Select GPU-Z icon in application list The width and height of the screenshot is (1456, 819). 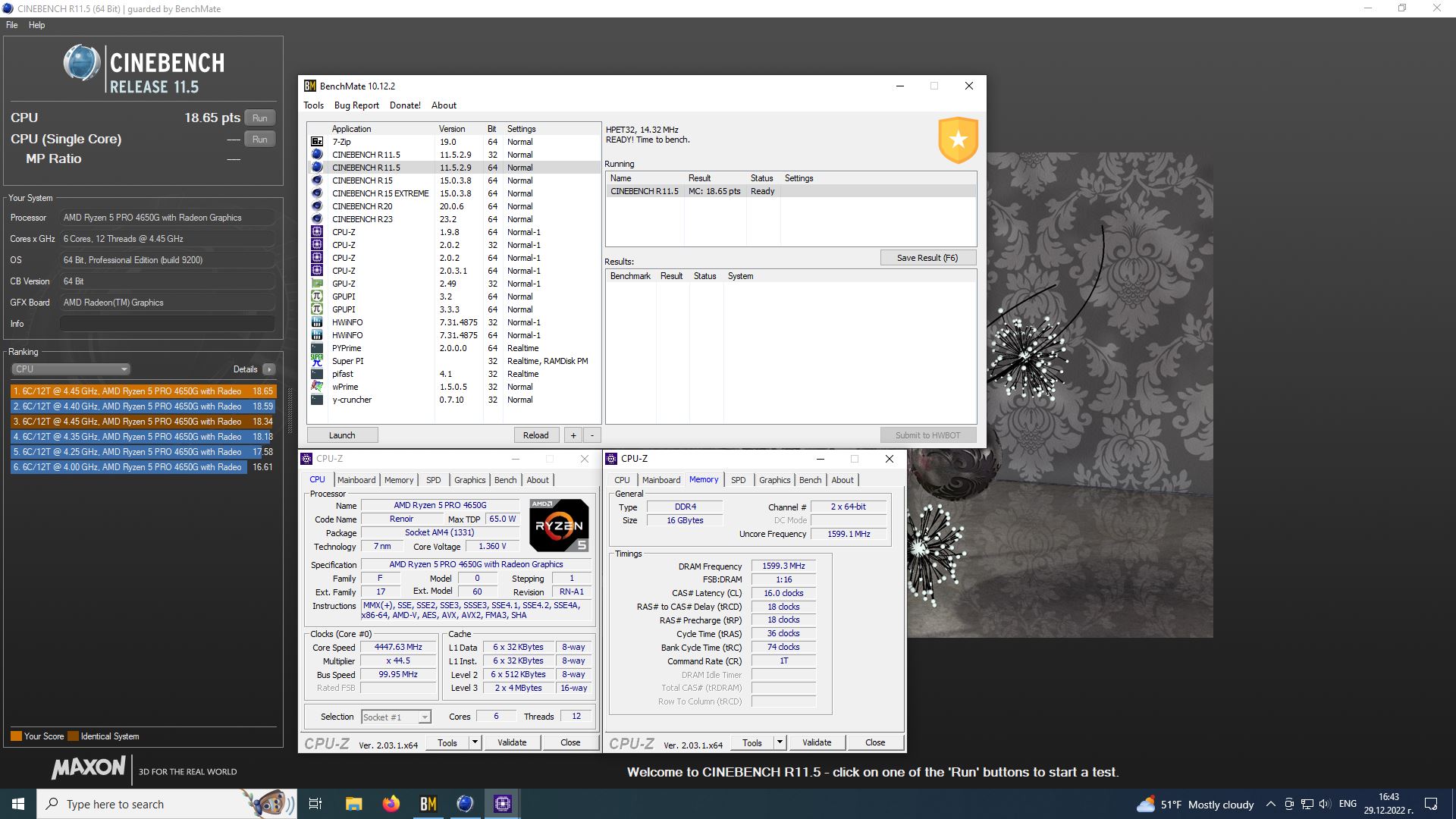[317, 284]
